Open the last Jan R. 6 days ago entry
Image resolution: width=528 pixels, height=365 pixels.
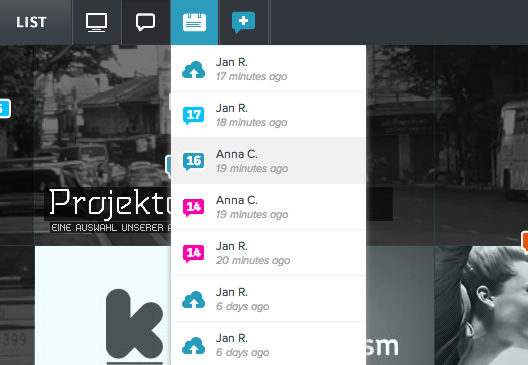268,344
